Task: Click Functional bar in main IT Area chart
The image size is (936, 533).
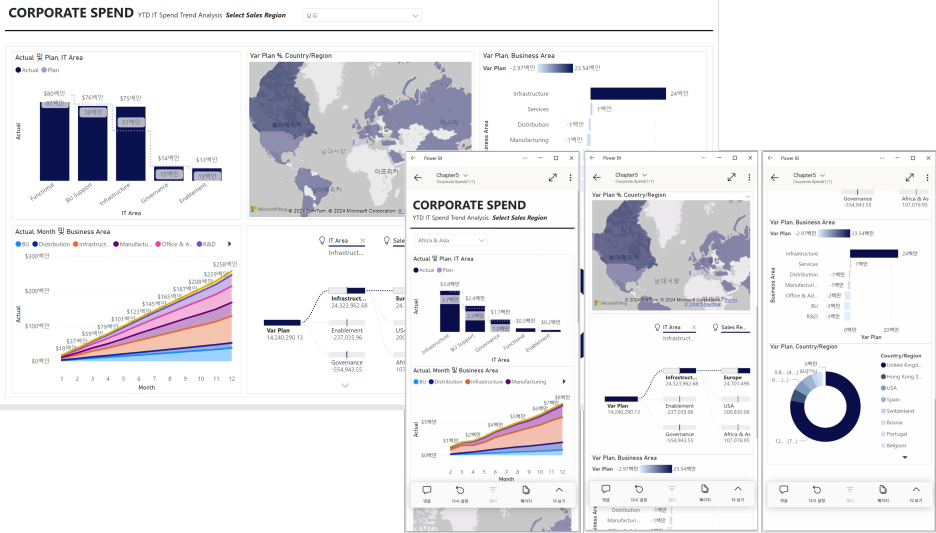Action: pyautogui.click(x=54, y=141)
